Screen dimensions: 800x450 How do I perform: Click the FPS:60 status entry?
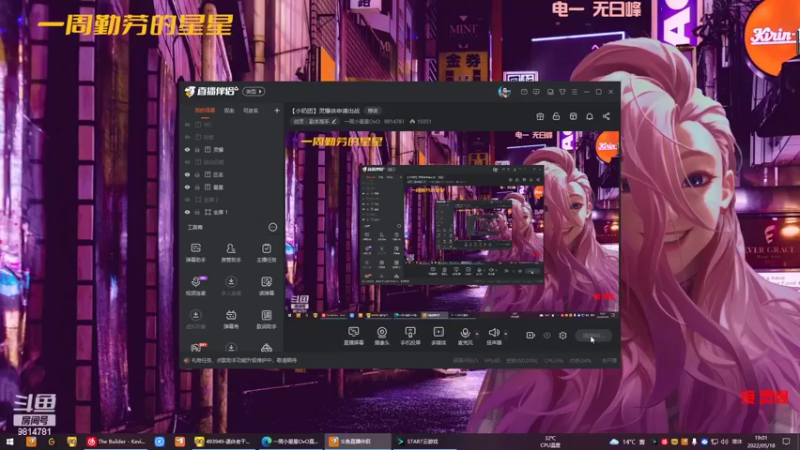492,360
